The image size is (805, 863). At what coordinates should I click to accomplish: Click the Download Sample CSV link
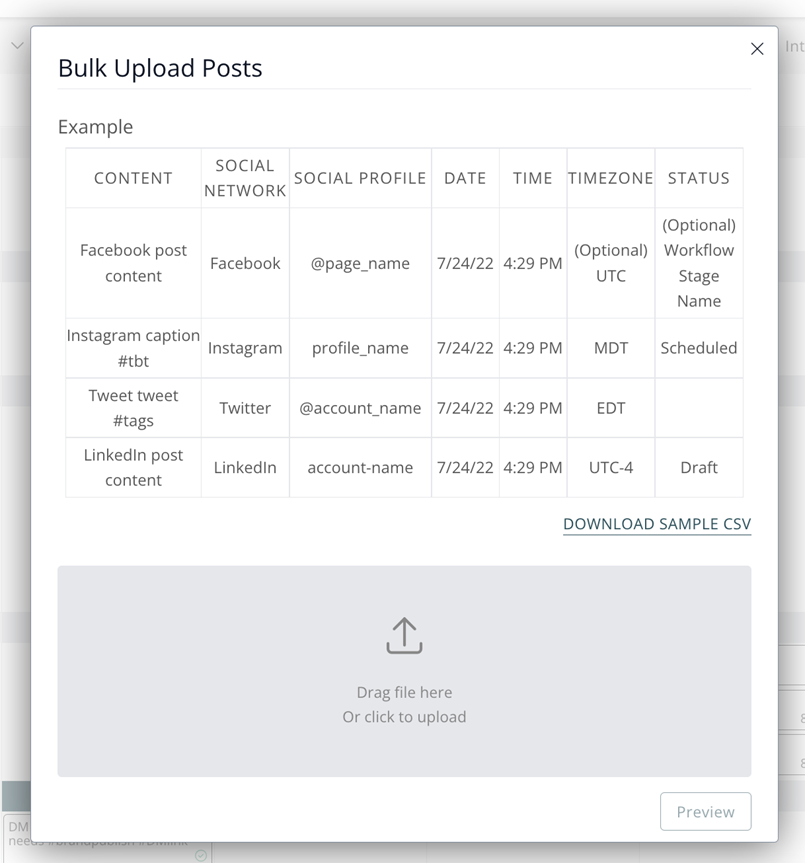pos(656,524)
